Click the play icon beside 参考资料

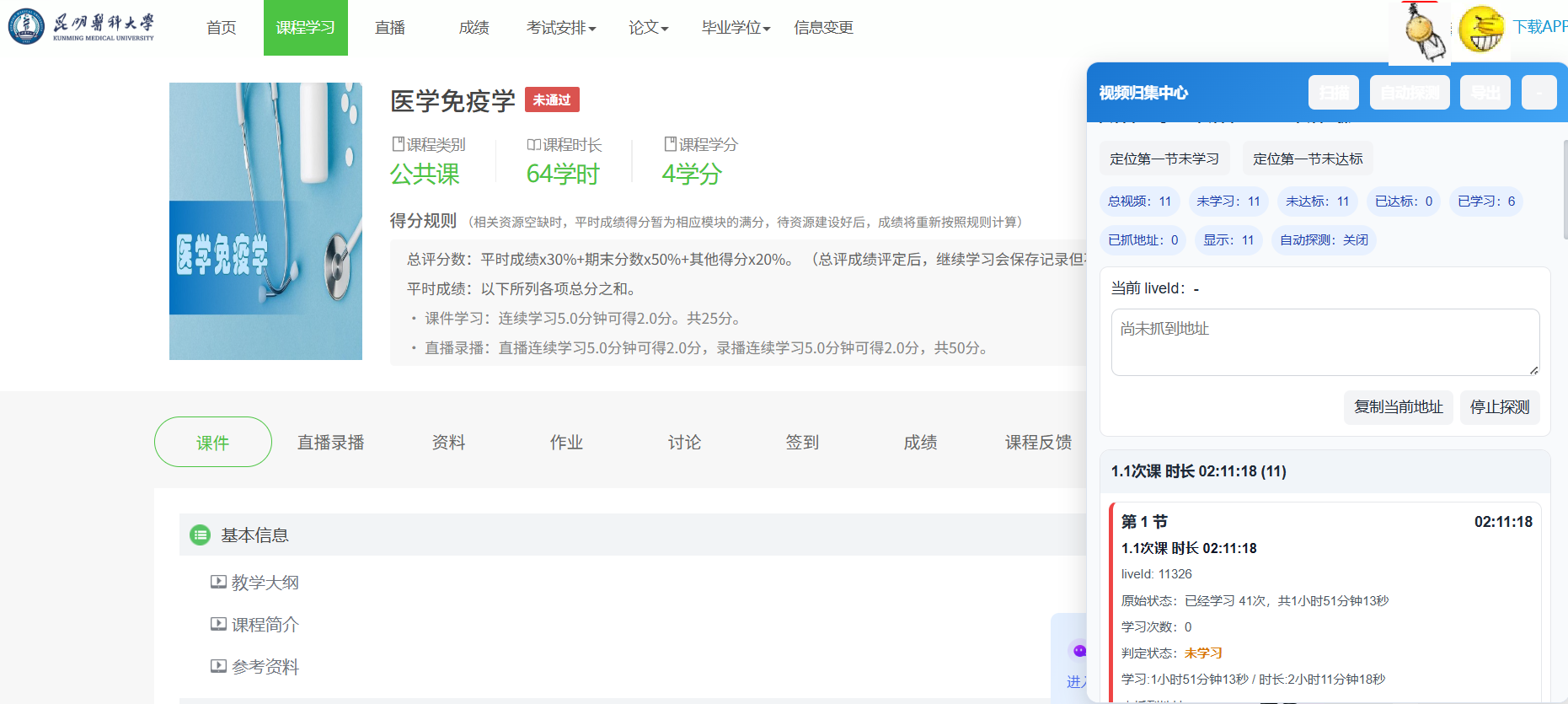pos(218,666)
